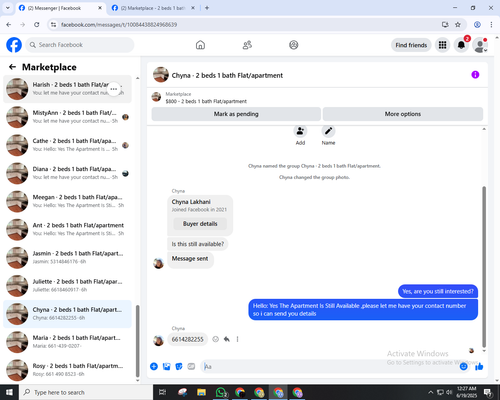Viewport: 500px width, 400px height.
Task: Open Windows Start menu
Action: click(9, 392)
